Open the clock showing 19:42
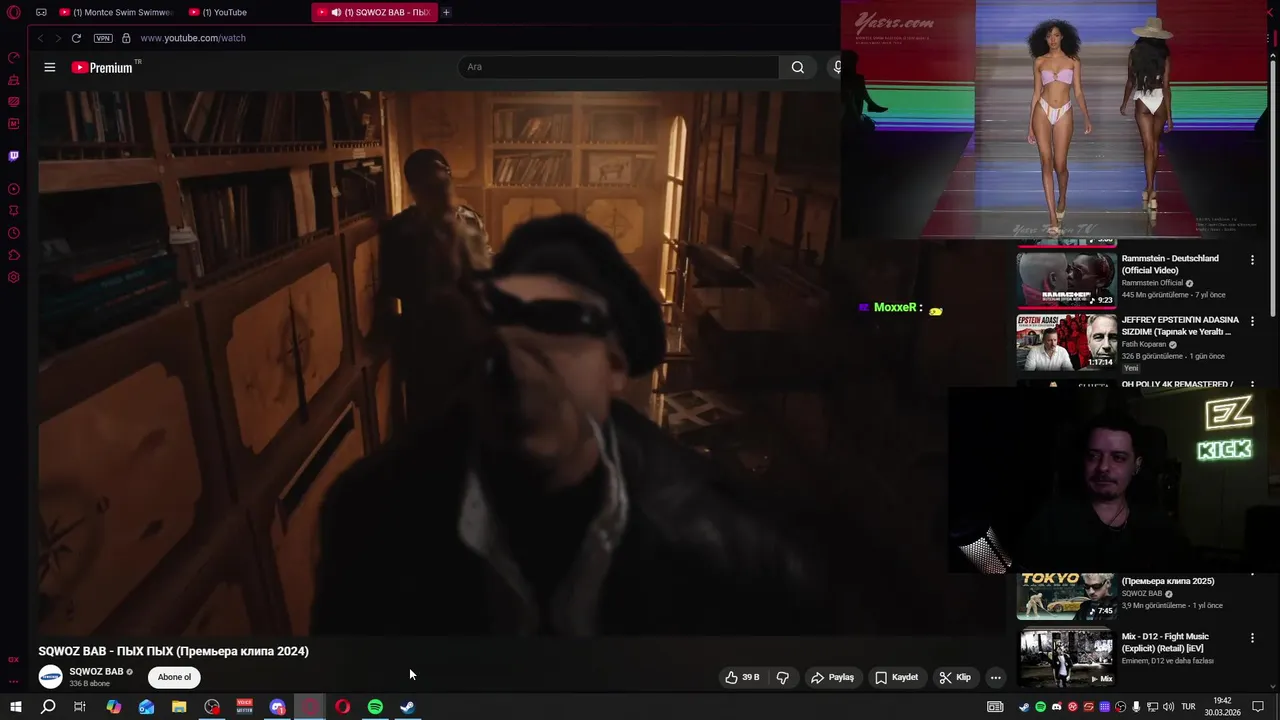1280x720 pixels. coord(1222,707)
